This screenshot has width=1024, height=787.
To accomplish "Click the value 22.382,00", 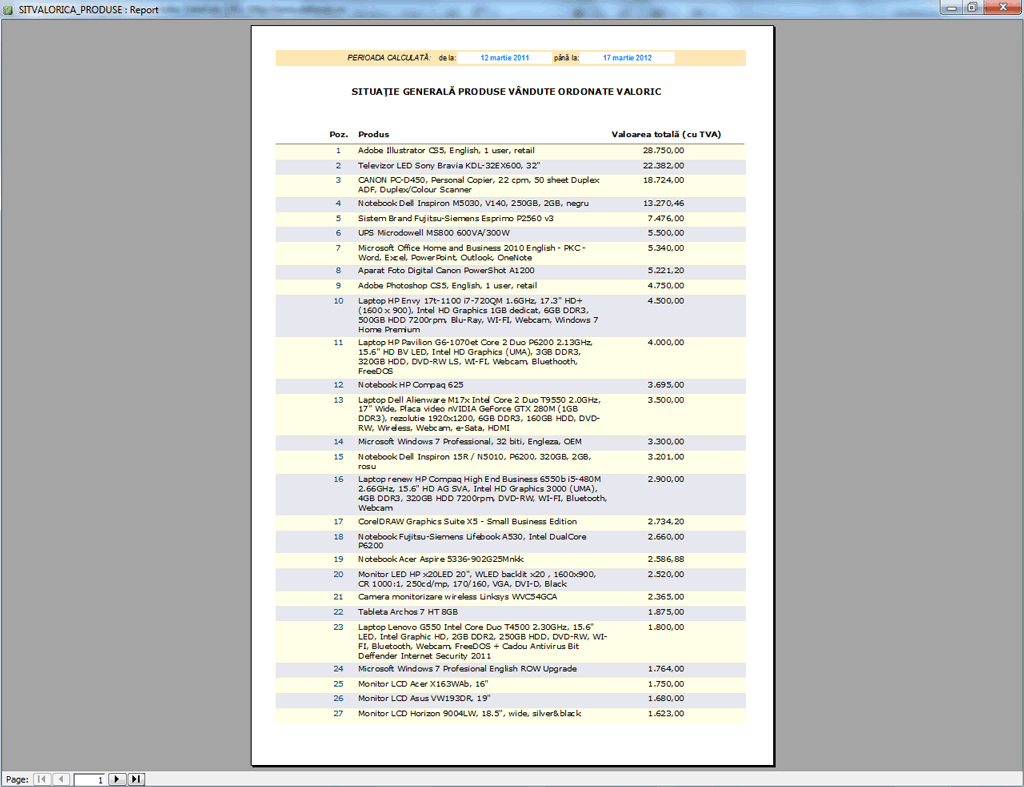I will [x=664, y=166].
